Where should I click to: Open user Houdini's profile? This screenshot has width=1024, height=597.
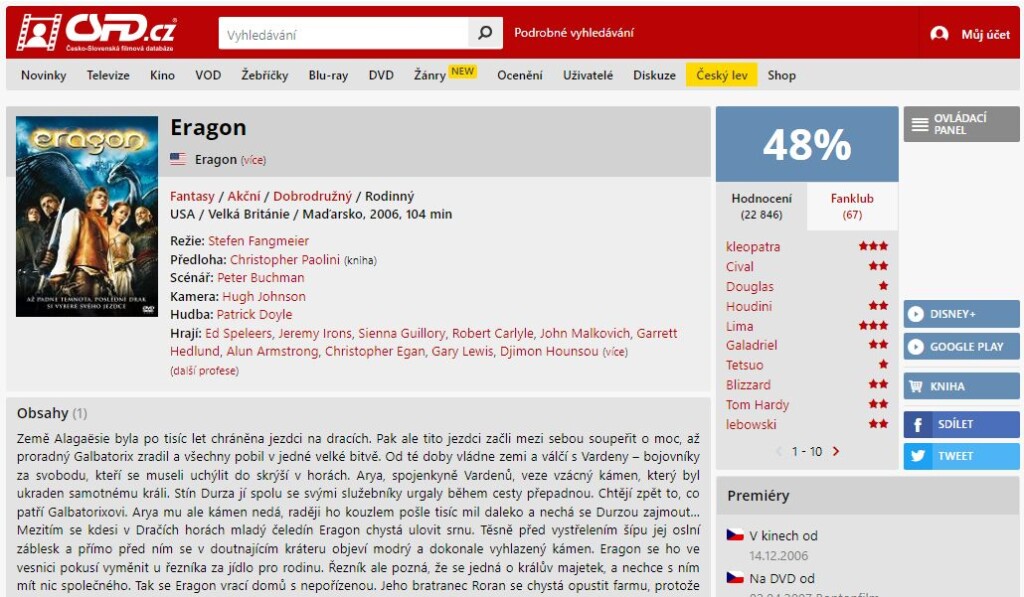click(749, 306)
